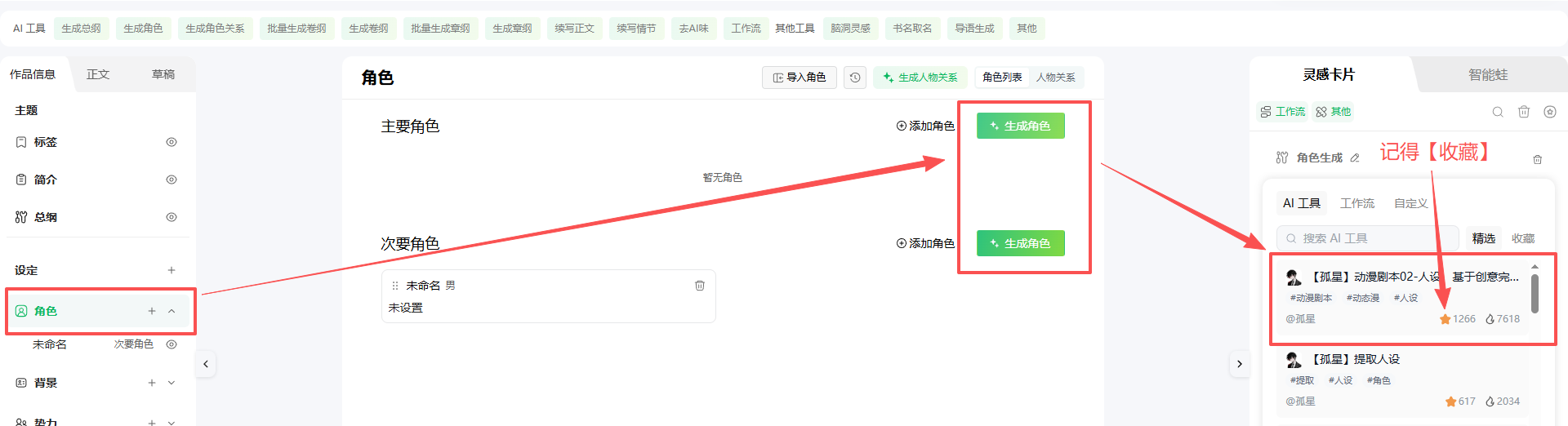Click 生成角色 for 主要角色

(1021, 126)
